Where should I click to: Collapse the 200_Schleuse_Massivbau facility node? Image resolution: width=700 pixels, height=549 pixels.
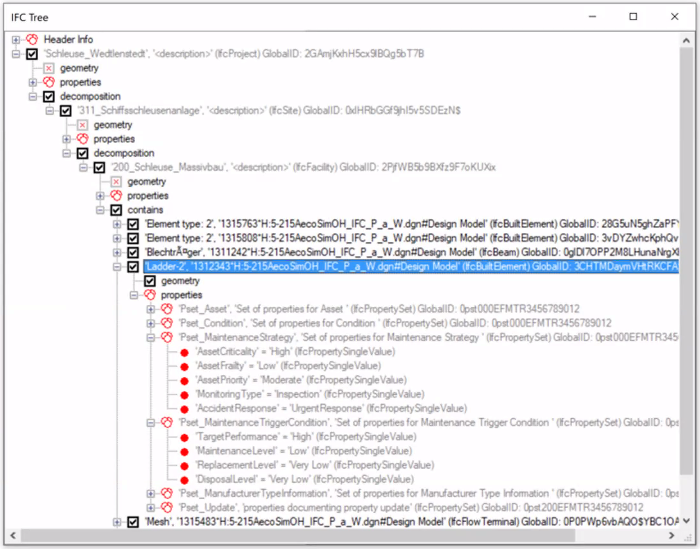[x=83, y=167]
